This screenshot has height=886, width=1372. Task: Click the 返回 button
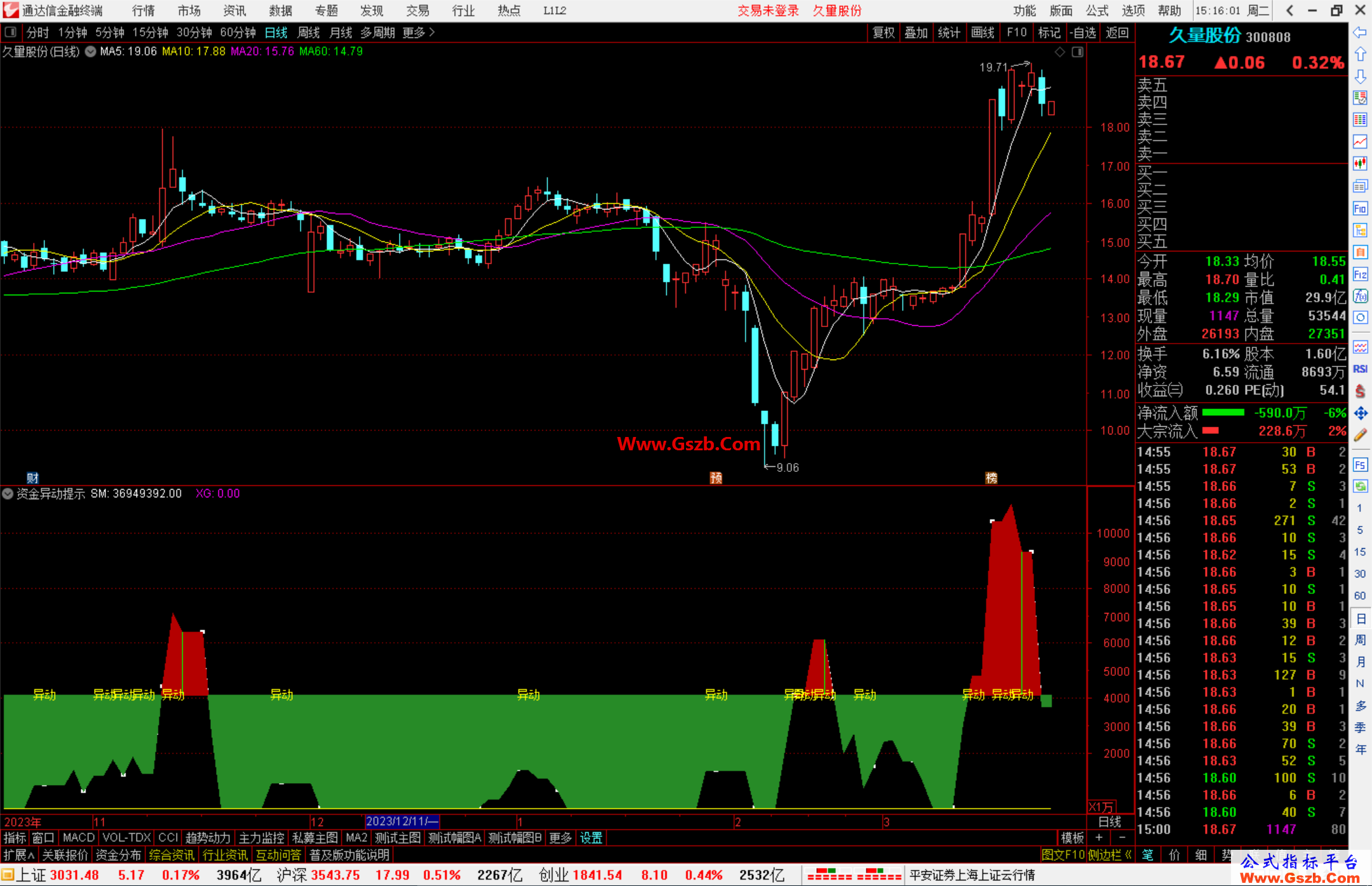[1117, 32]
